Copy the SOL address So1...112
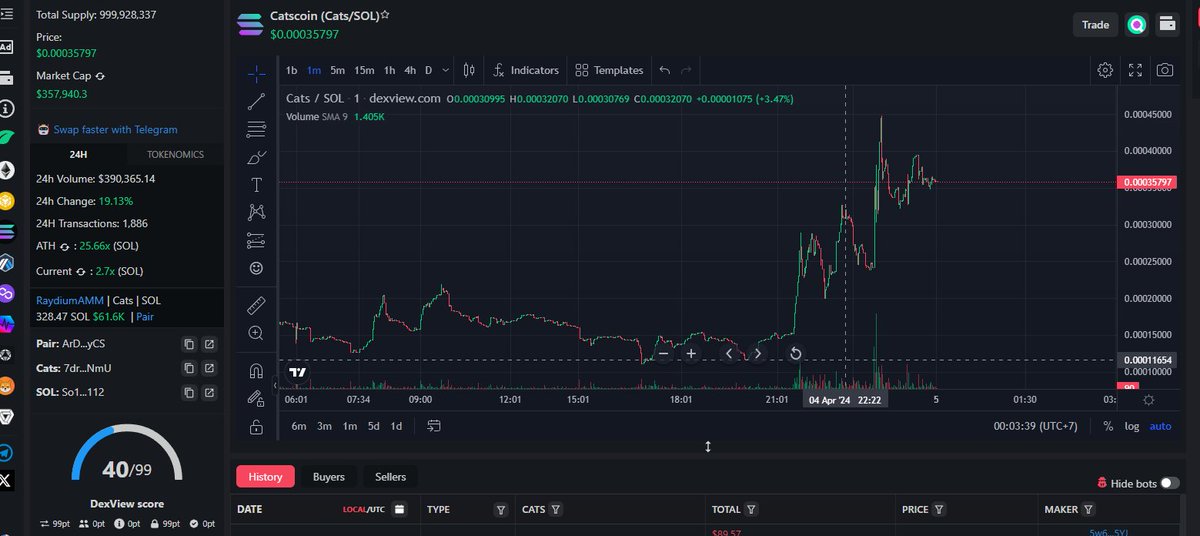Image resolution: width=1200 pixels, height=536 pixels. (x=189, y=392)
